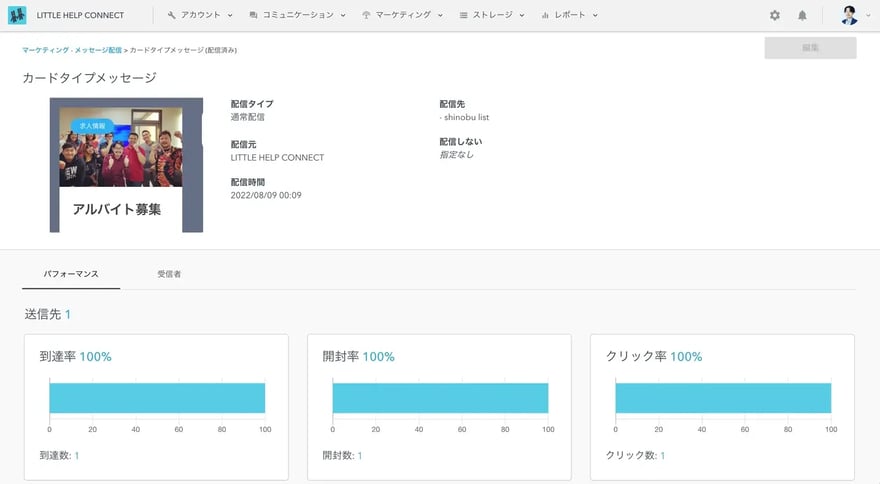Click the storage icon beside ストレージ
880x484 pixels.
(463, 16)
